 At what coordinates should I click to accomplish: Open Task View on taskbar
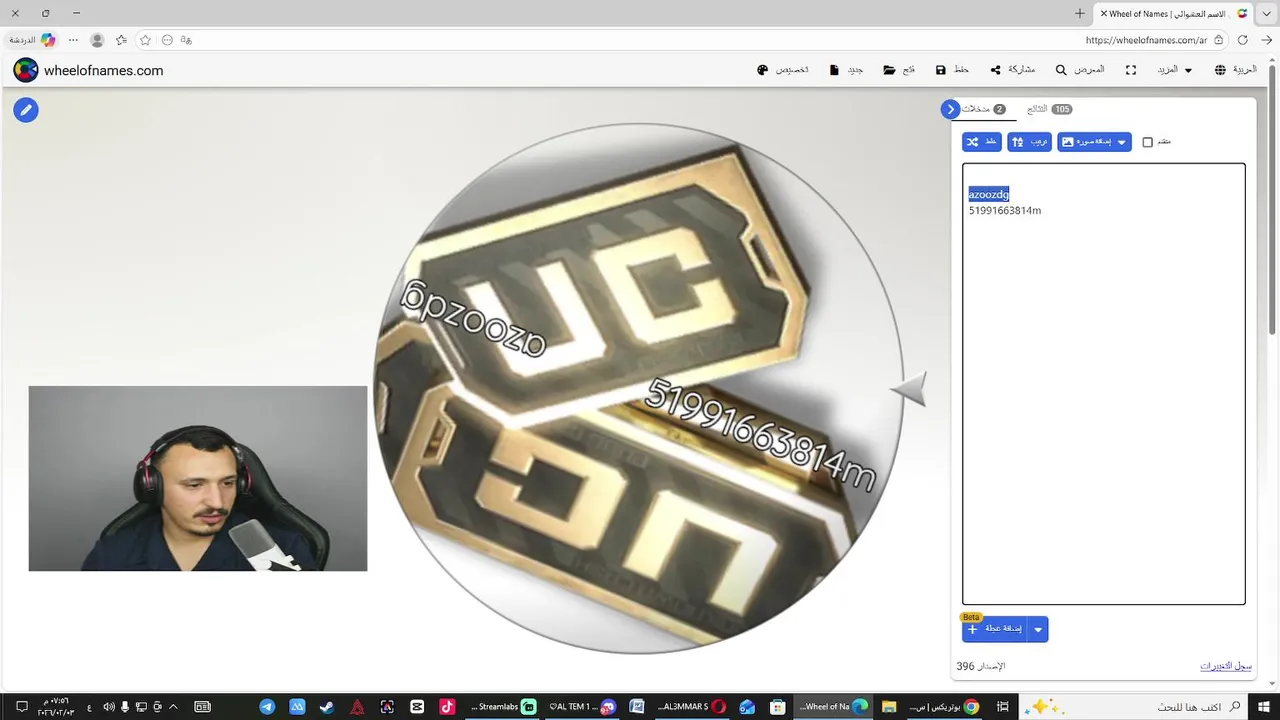1002,707
